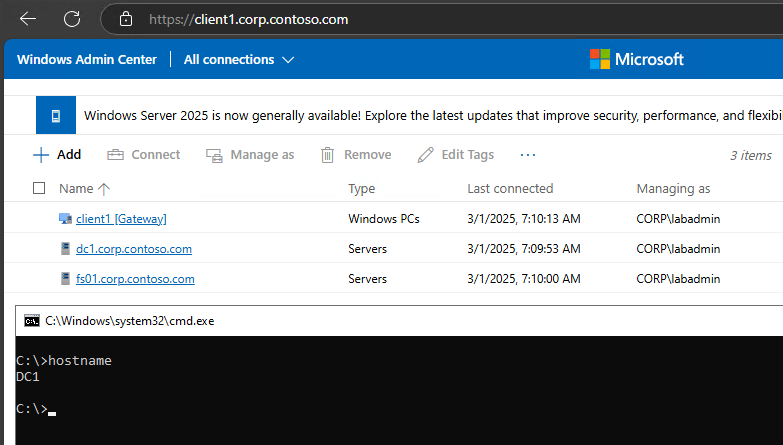Click Windows Admin Center title
Viewport: 783px width, 445px height.
pyautogui.click(x=87, y=60)
